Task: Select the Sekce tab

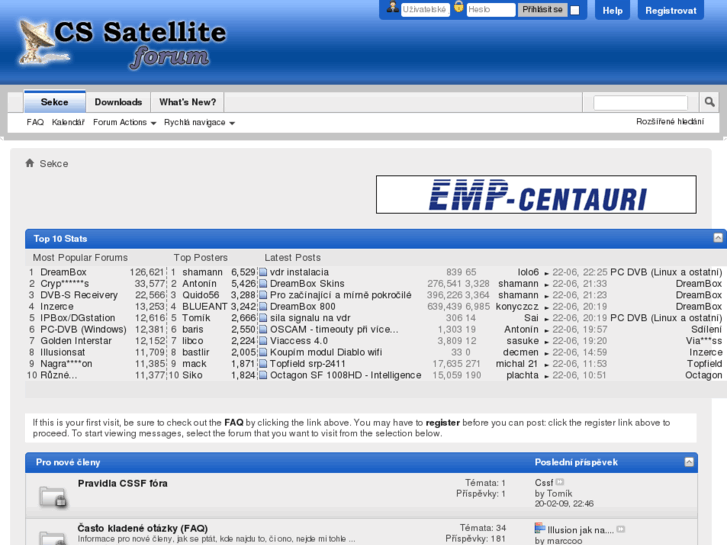Action: point(55,102)
